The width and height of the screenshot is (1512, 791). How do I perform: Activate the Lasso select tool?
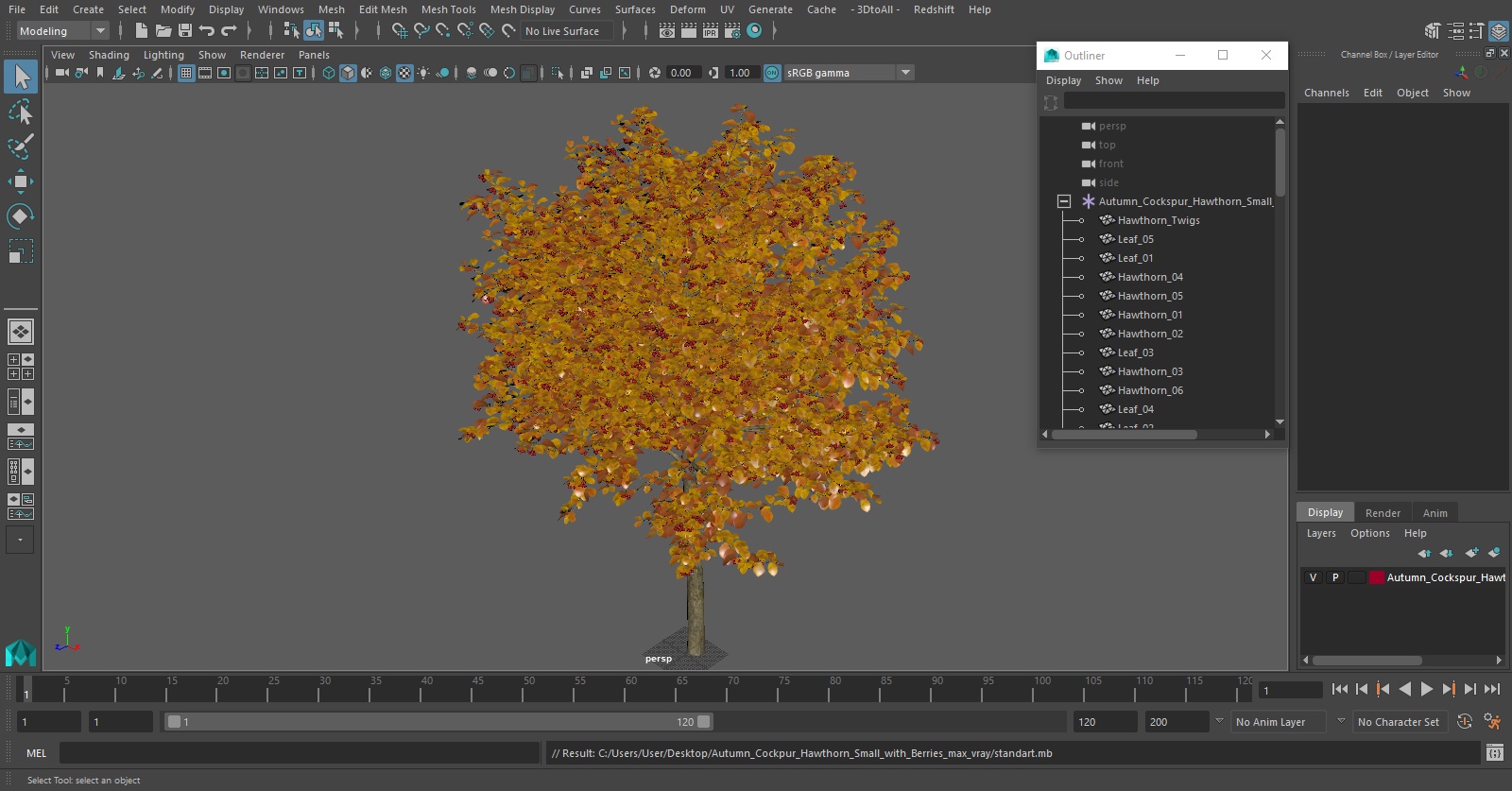(x=21, y=112)
